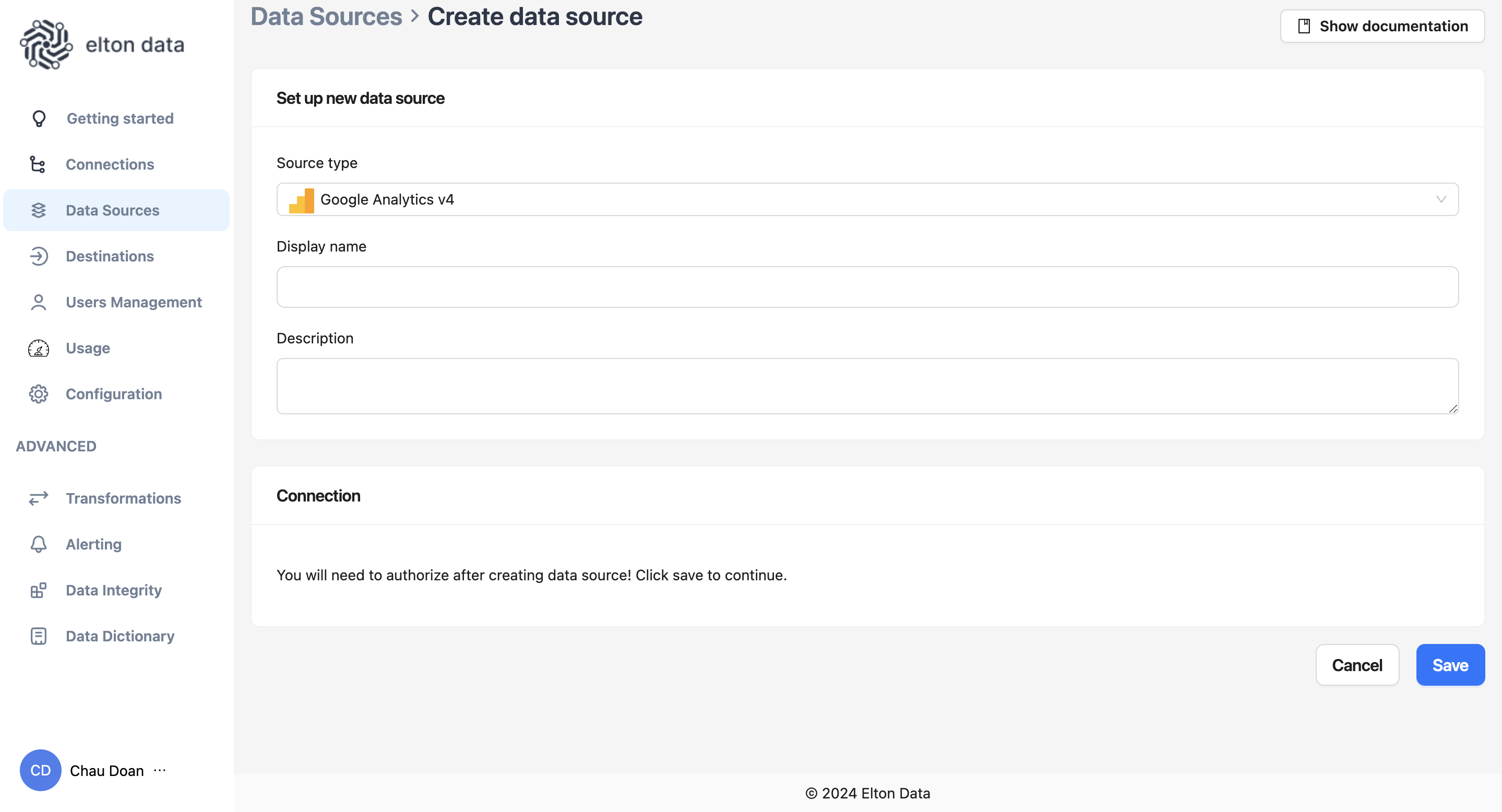This screenshot has height=812, width=1502.
Task: Click the Data Dictionary document icon
Action: click(x=39, y=636)
